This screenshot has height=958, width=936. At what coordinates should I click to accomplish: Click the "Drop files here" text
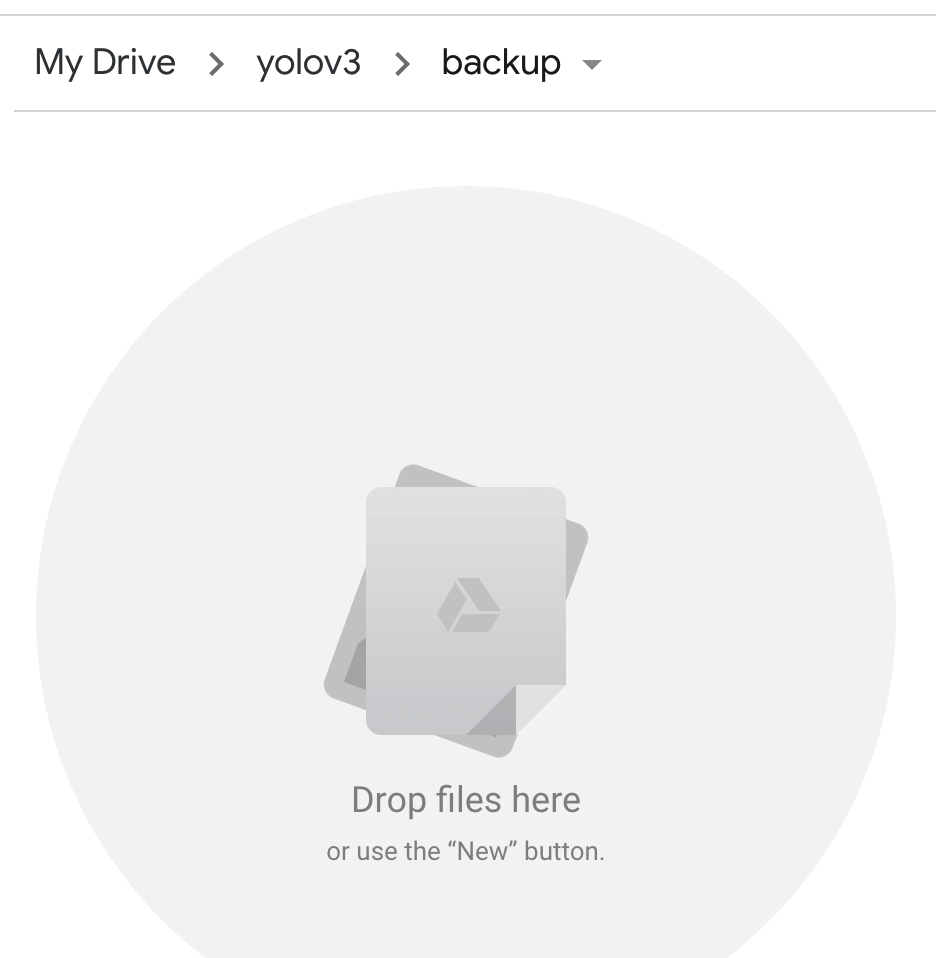466,800
